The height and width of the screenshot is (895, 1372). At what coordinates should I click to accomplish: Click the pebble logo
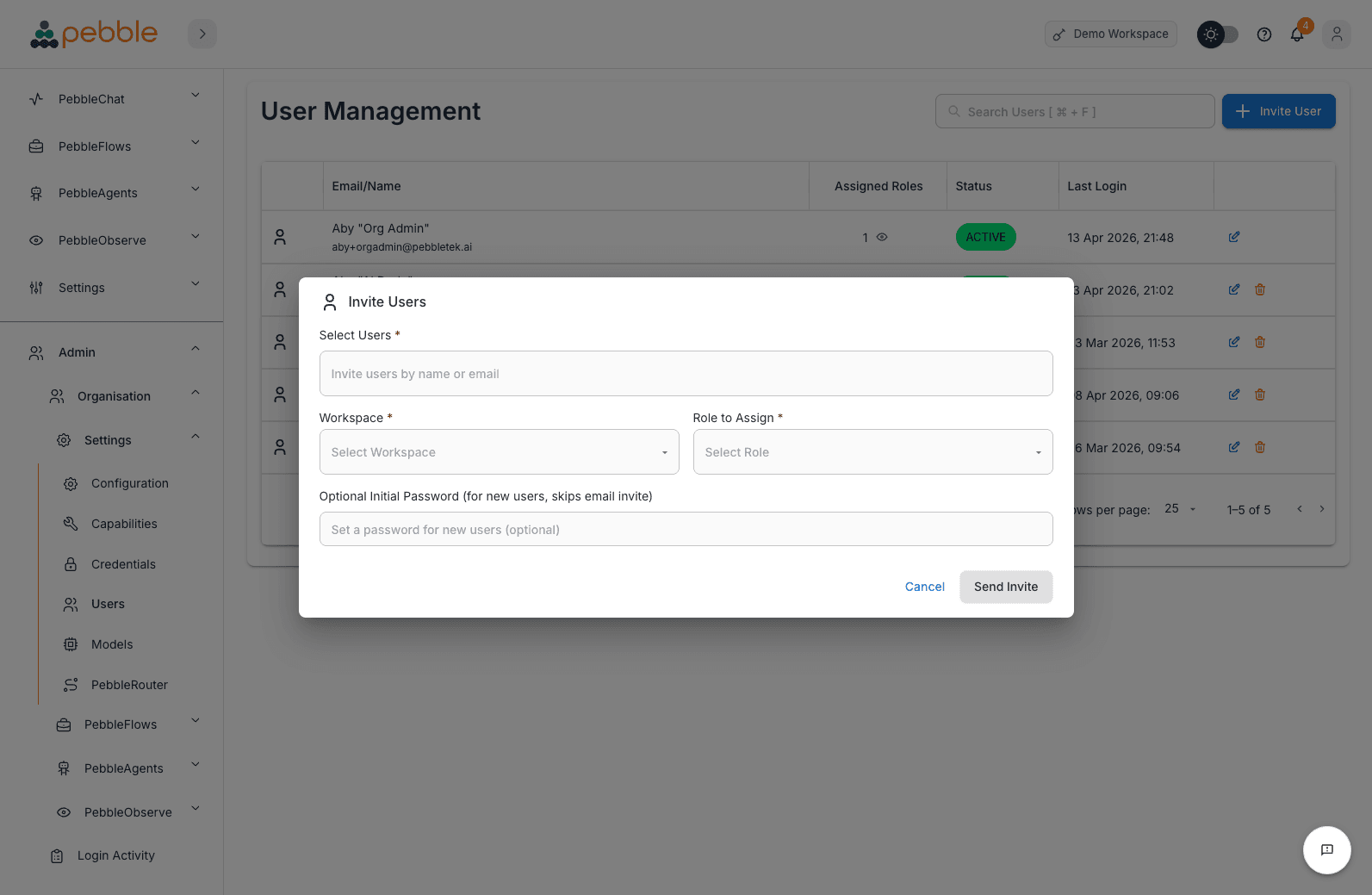point(94,34)
